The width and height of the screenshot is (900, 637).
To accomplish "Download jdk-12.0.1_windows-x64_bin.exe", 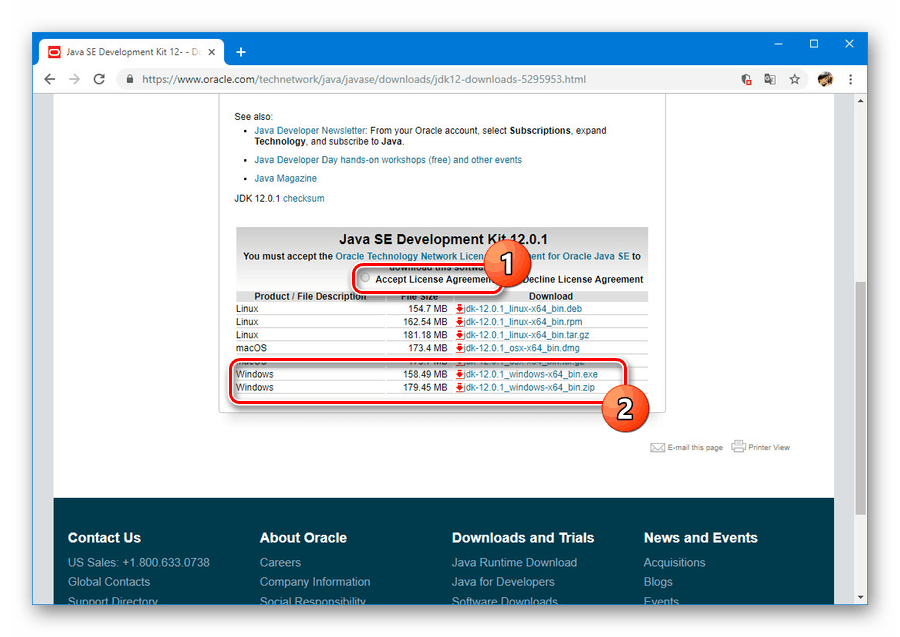I will coord(531,374).
